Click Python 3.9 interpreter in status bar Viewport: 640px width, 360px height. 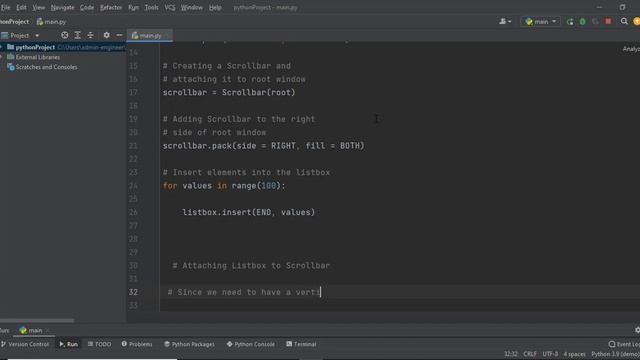pyautogui.click(x=615, y=354)
